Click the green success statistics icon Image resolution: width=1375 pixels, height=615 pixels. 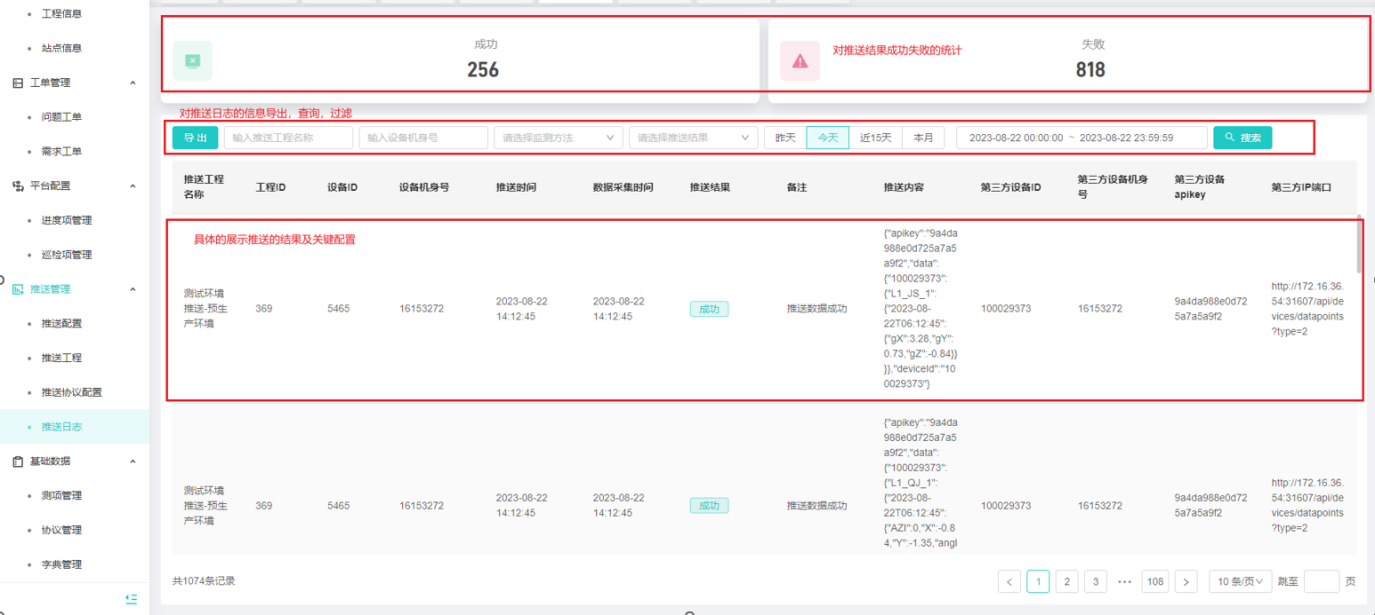click(x=193, y=61)
